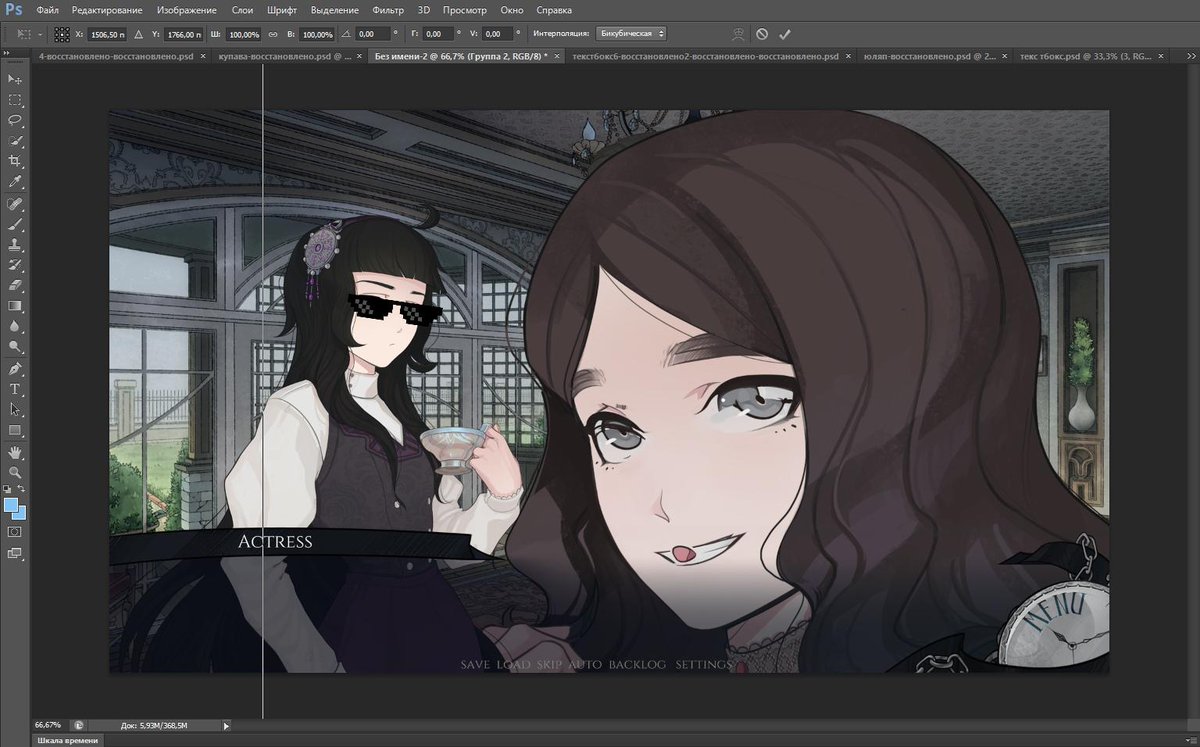
Task: Select the Eyedropper tool
Action: [15, 182]
